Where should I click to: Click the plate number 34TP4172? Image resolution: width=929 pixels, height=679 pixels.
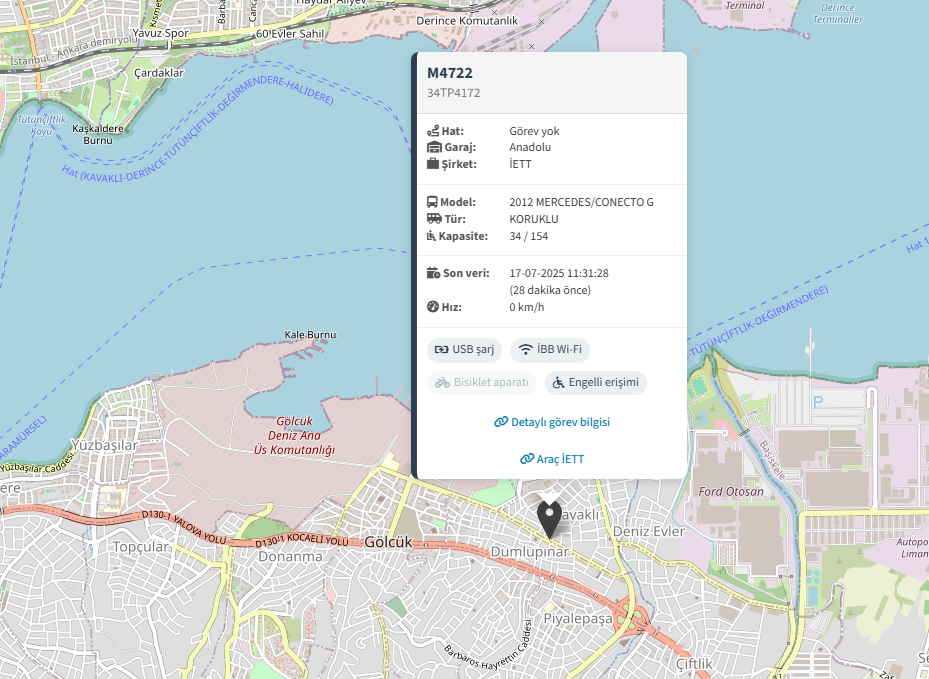click(454, 93)
